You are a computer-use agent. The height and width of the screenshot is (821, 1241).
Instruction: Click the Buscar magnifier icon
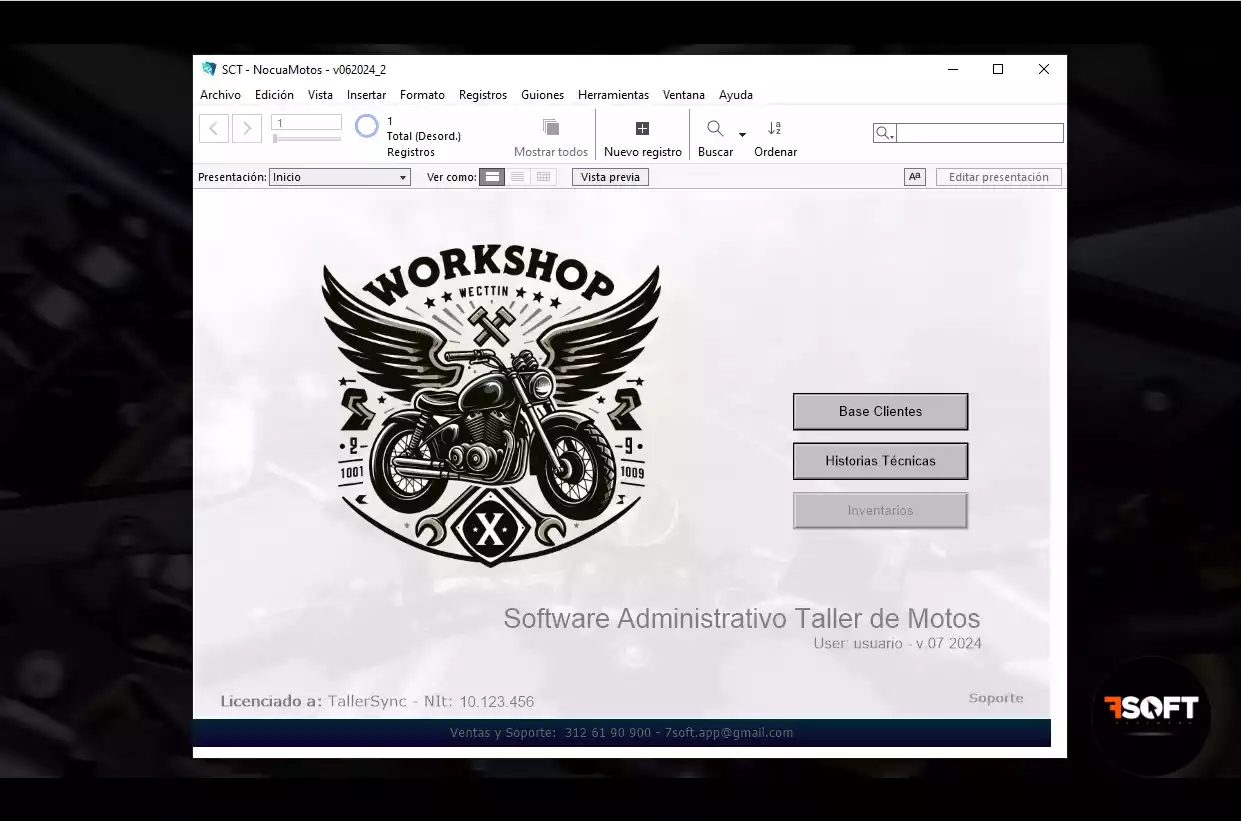pyautogui.click(x=715, y=128)
